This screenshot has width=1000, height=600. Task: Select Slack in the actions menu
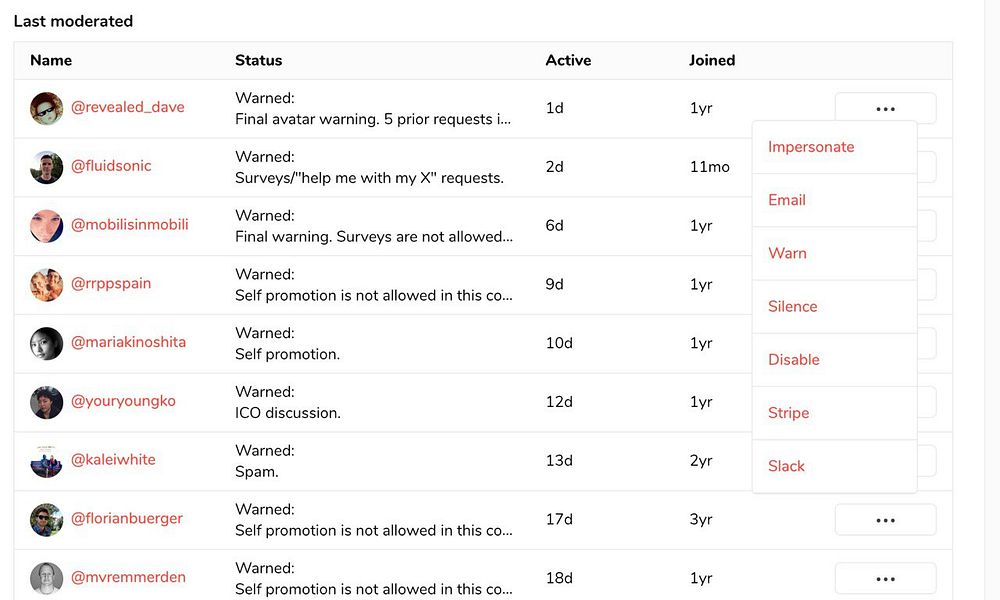[786, 466]
